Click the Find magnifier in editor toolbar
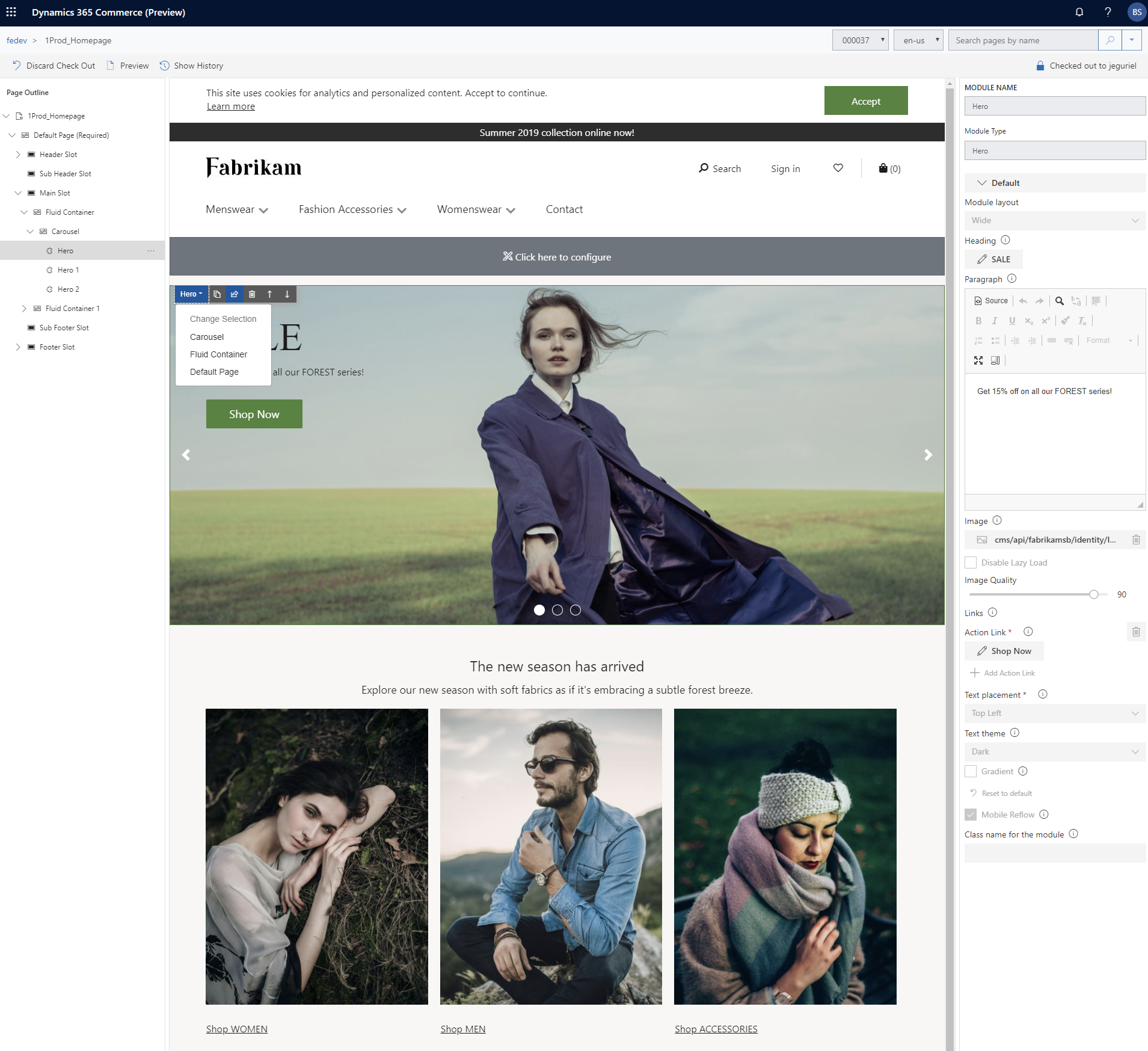The width and height of the screenshot is (1148, 1051). (1060, 301)
